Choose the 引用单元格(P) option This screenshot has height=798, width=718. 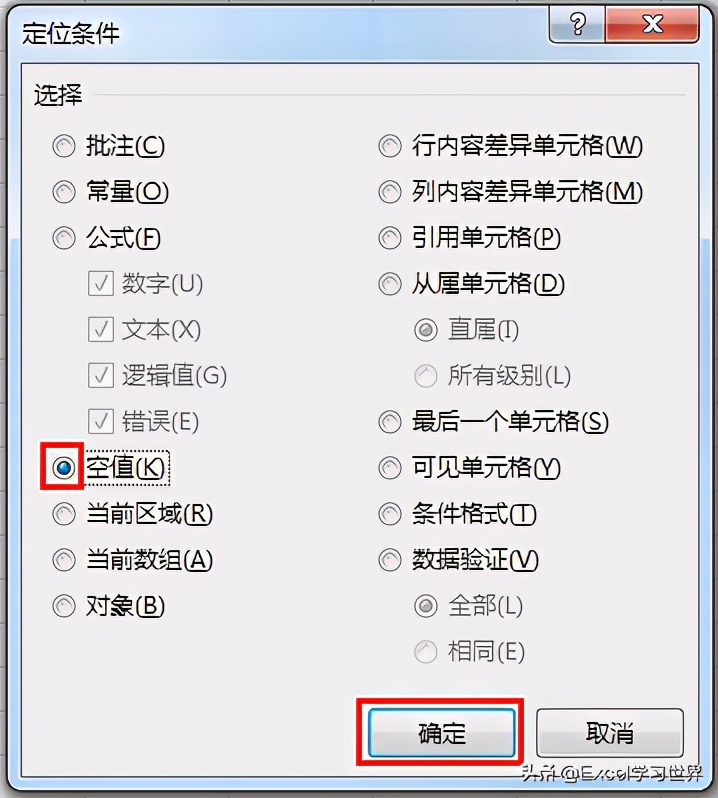pos(390,238)
